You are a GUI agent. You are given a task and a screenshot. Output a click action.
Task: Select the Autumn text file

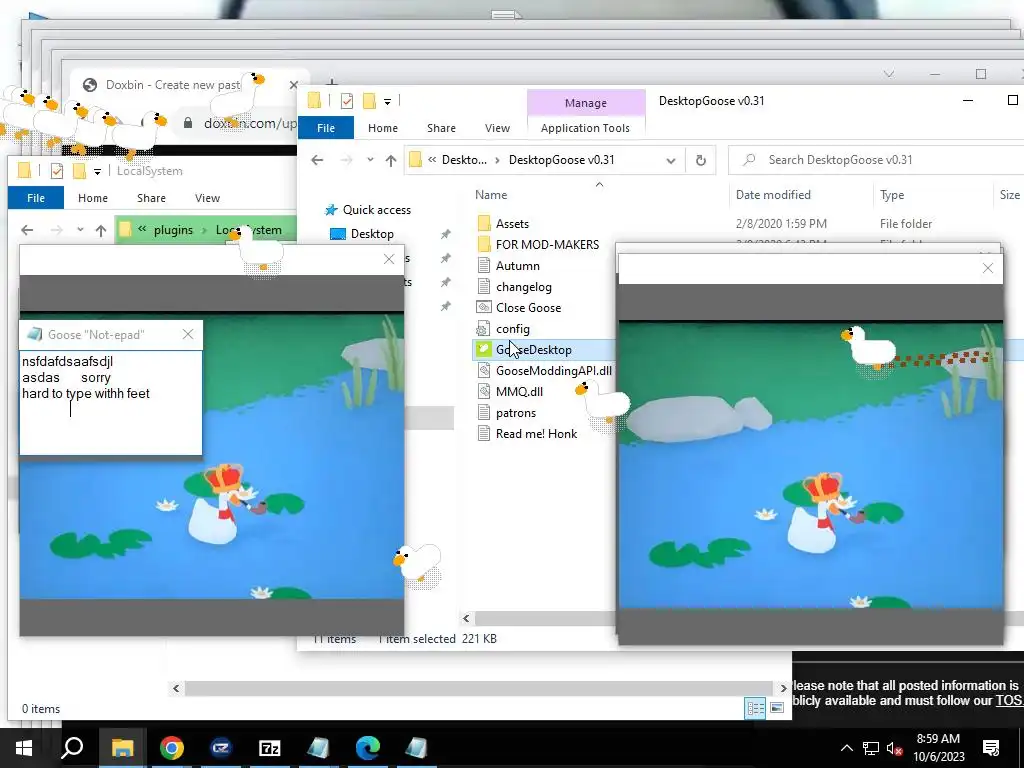coord(517,266)
